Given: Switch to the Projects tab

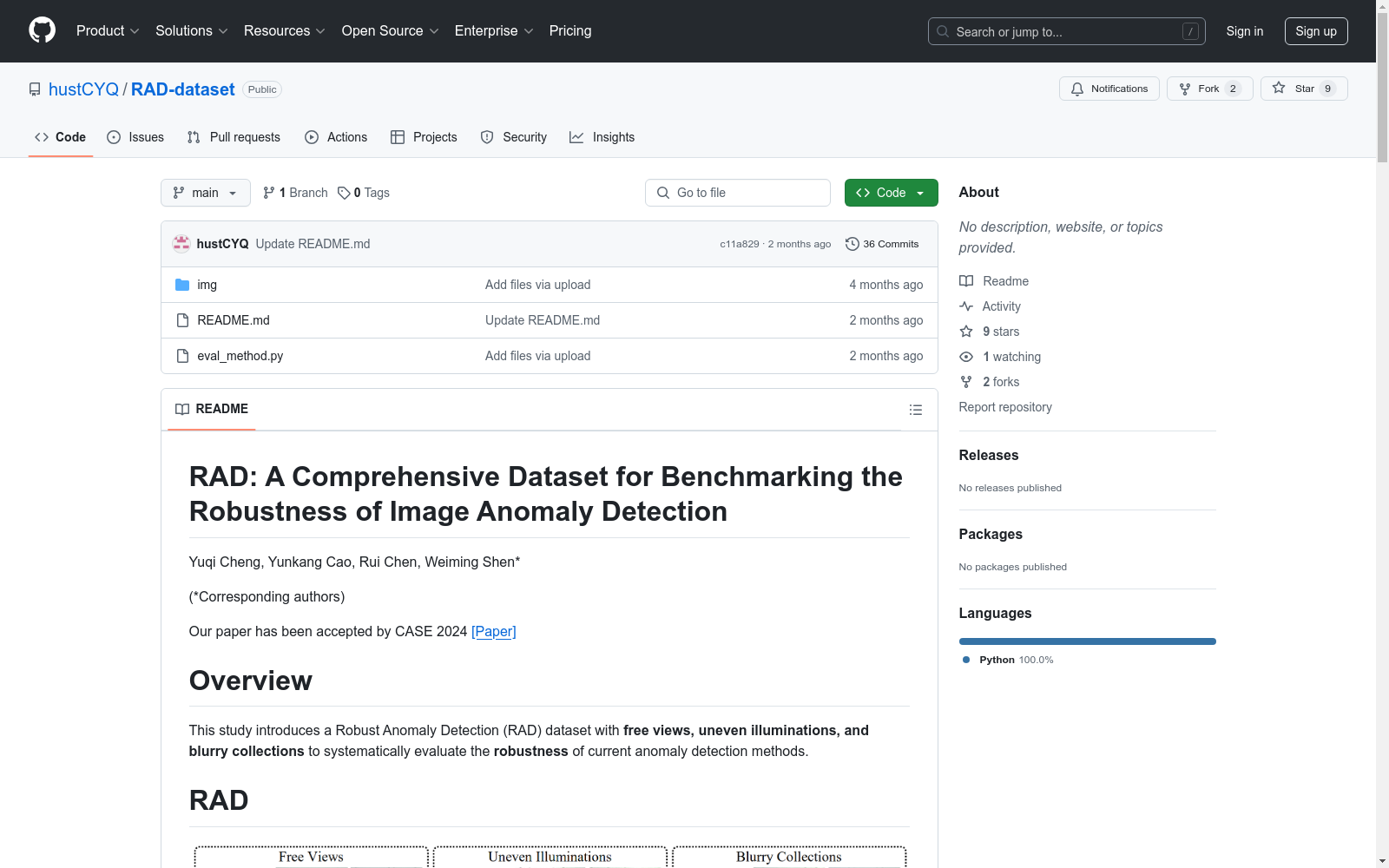Looking at the screenshot, I should click(424, 137).
